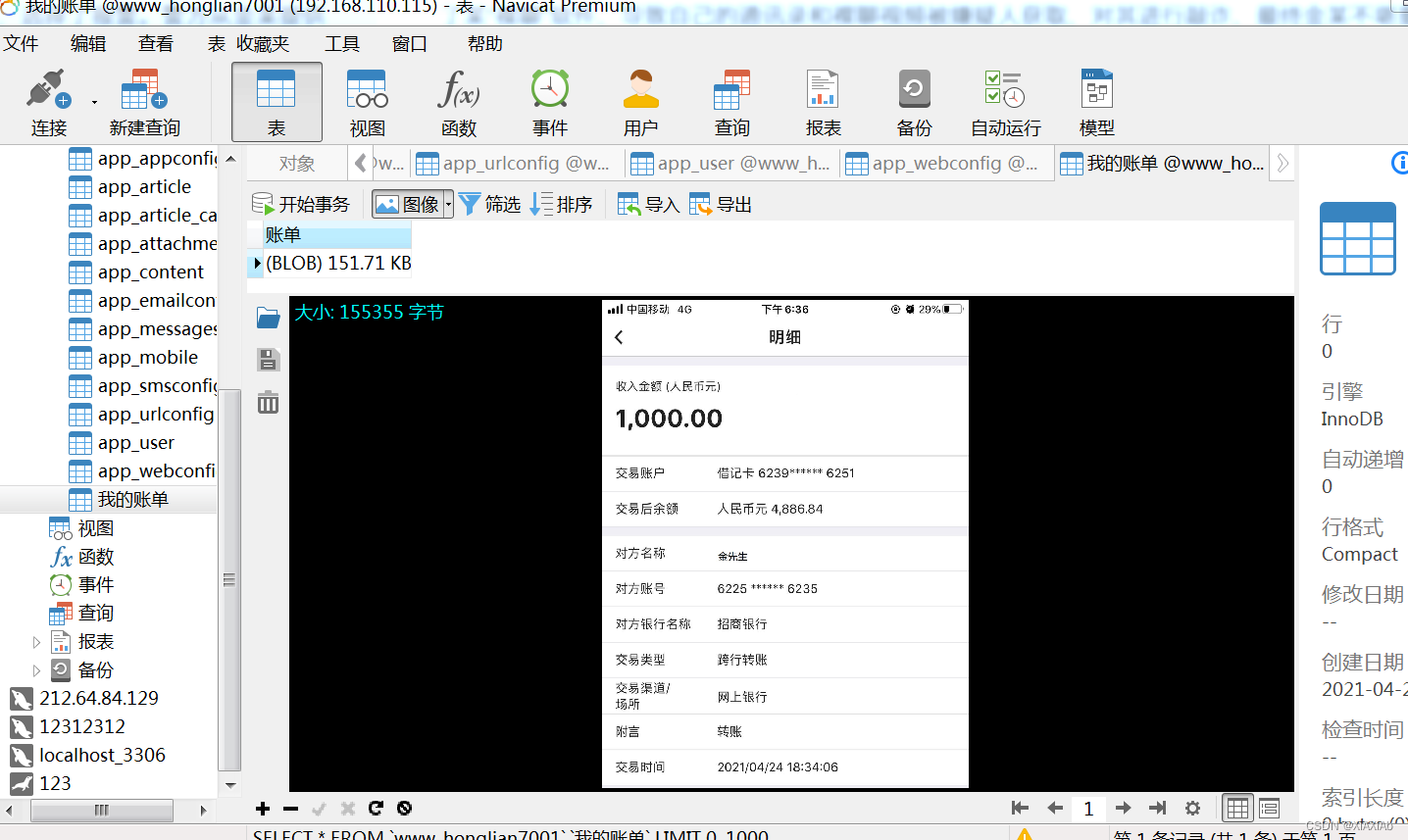Open the 自动运行 (Automation) toolbar icon

point(1006,103)
